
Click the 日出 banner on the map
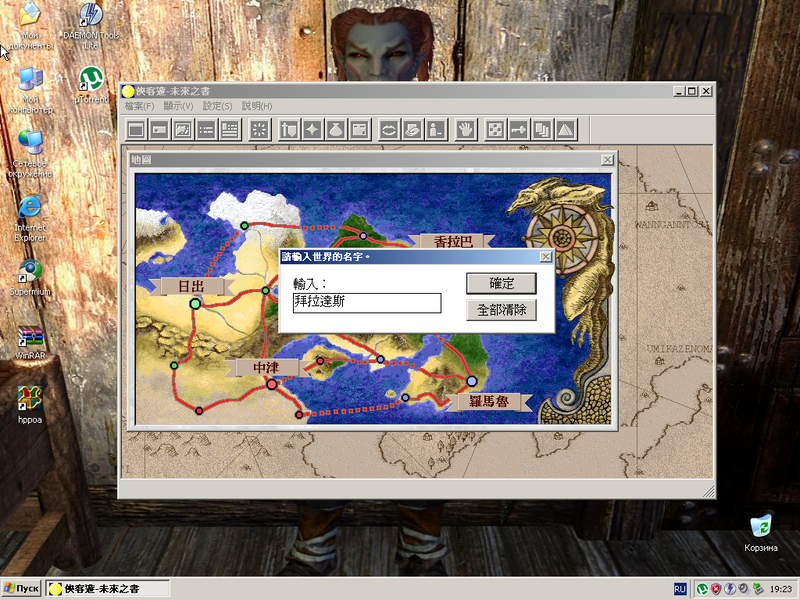tap(191, 286)
